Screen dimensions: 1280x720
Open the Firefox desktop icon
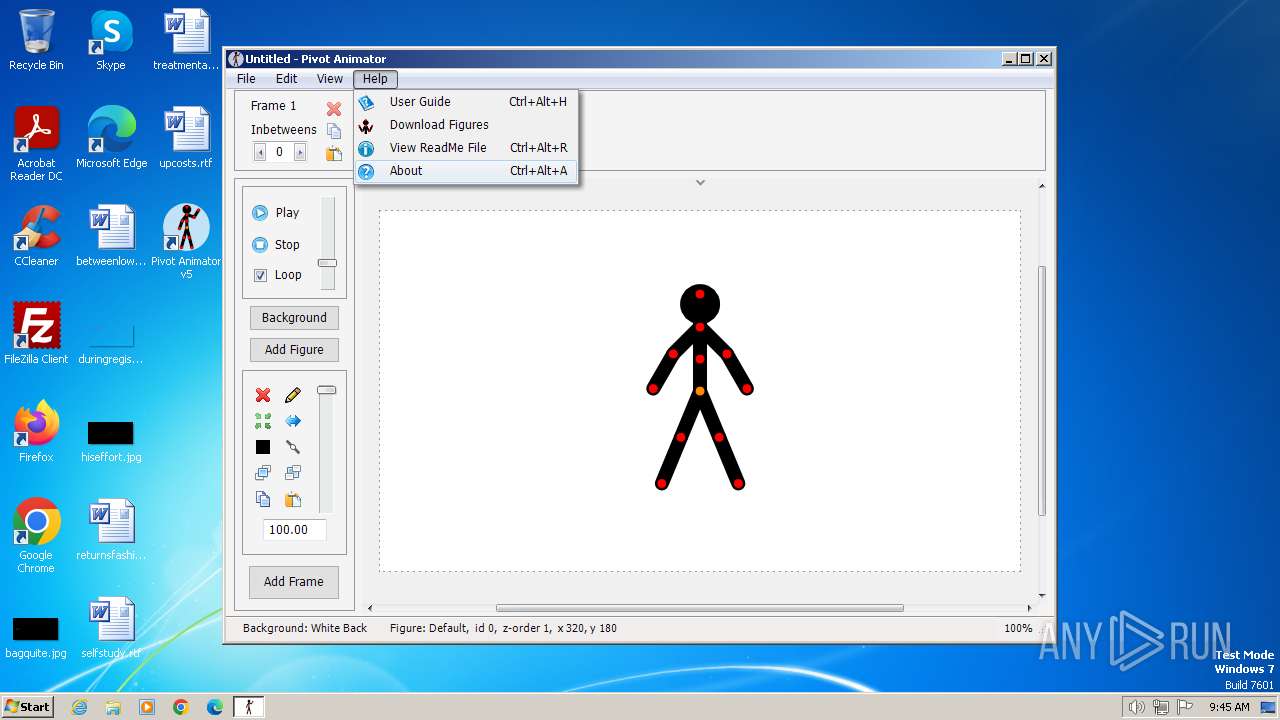(36, 432)
